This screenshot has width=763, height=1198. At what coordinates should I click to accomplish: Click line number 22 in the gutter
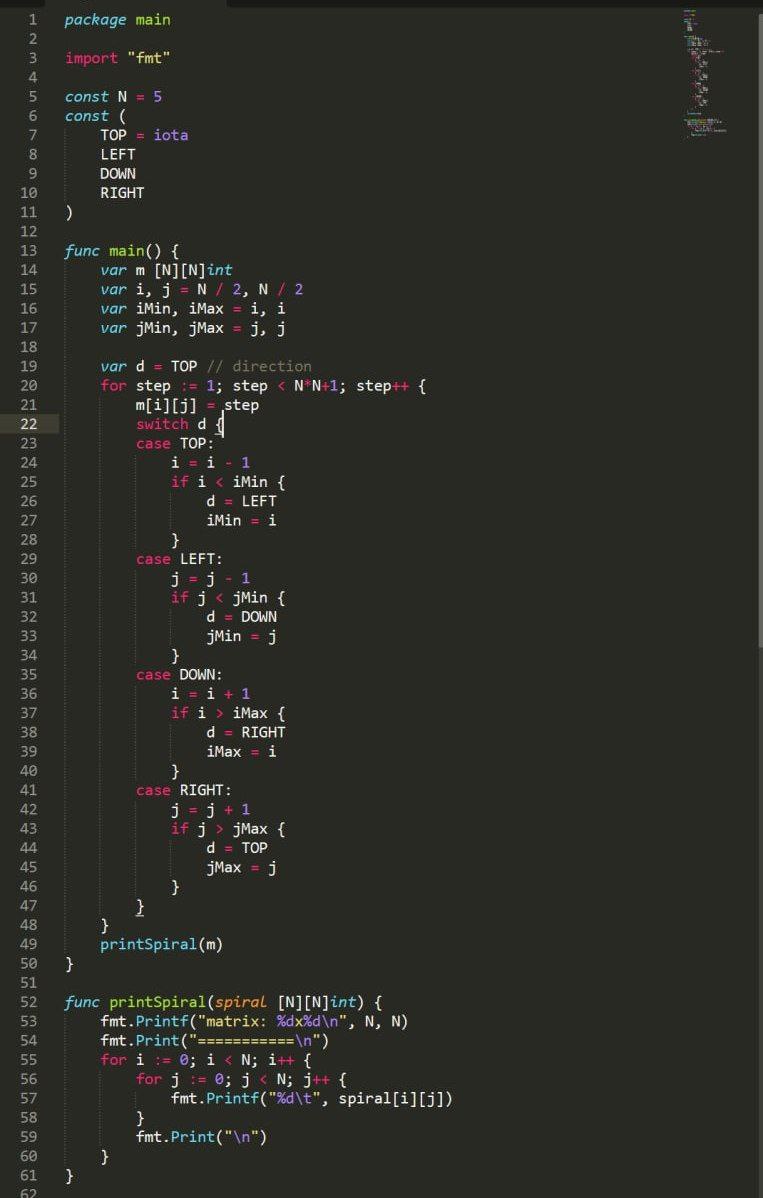pyautogui.click(x=28, y=424)
